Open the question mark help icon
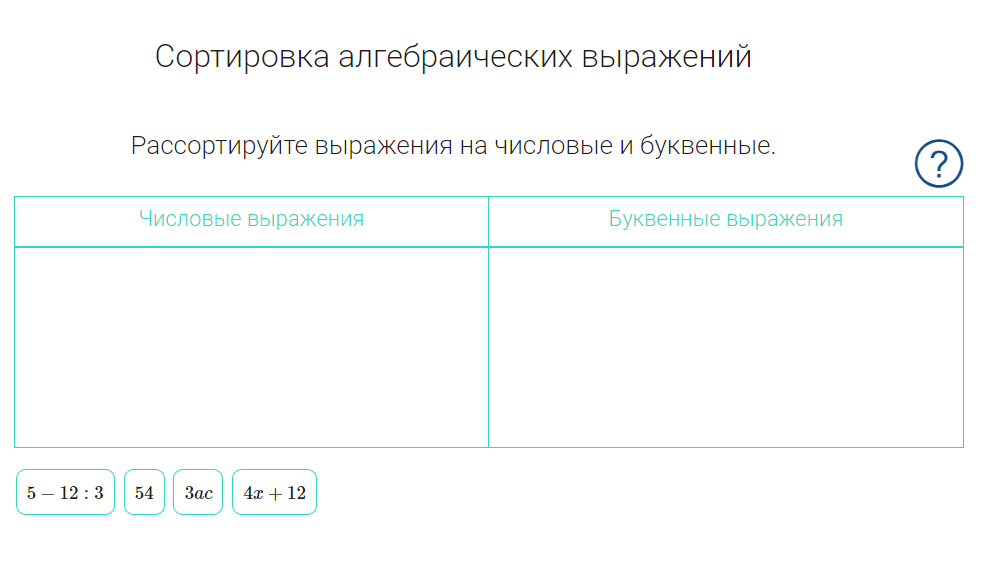986x570 pixels. point(938,164)
